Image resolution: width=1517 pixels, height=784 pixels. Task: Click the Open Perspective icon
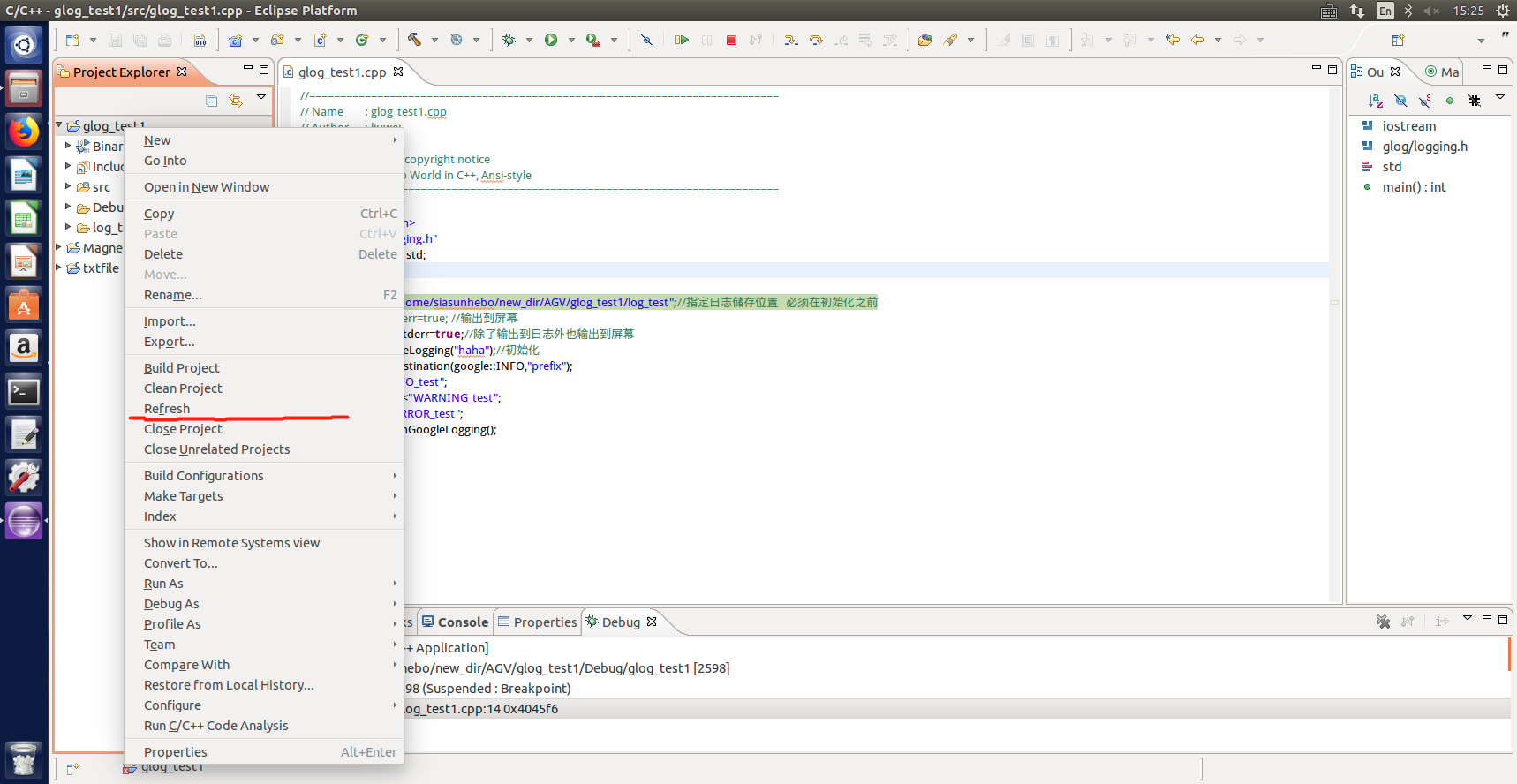(x=1398, y=40)
